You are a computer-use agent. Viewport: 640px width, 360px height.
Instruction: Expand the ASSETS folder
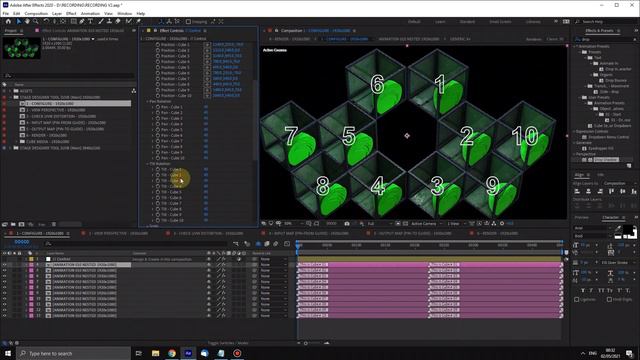tap(10, 91)
